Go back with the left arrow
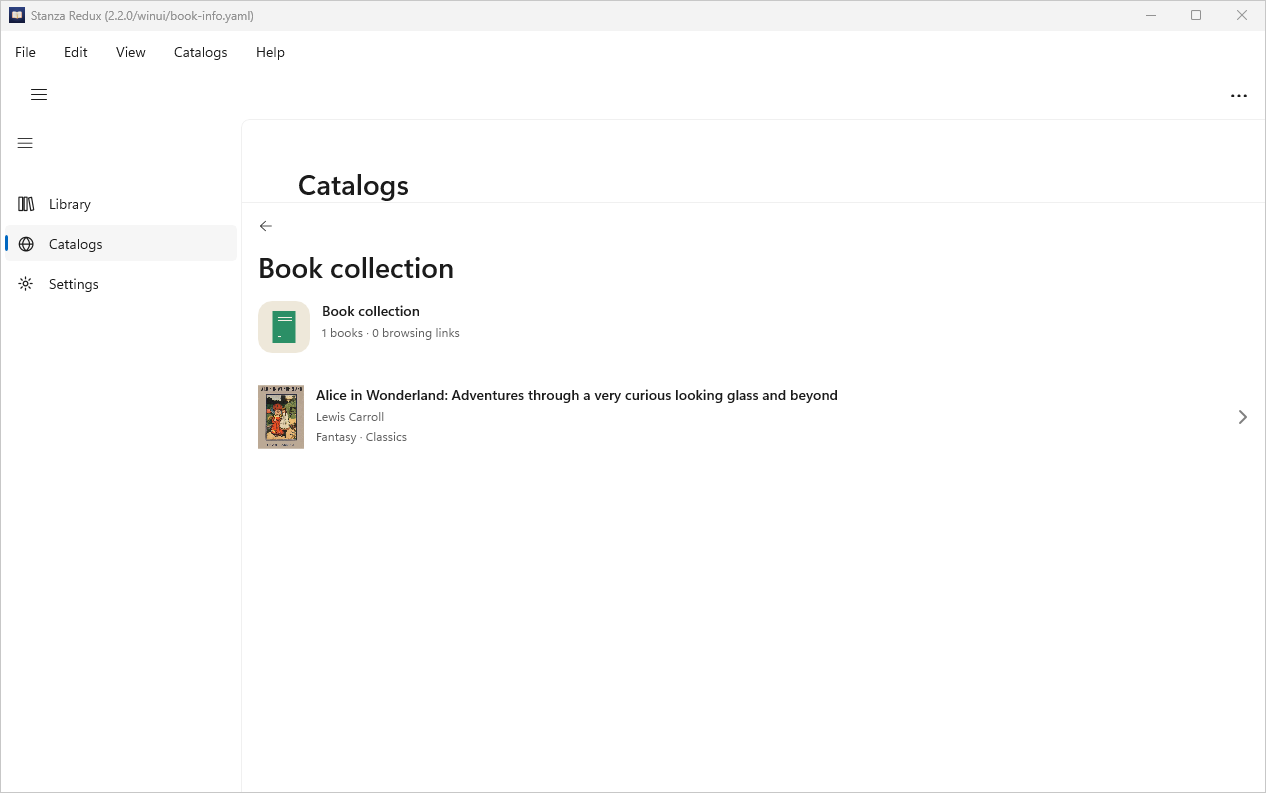1266x793 pixels. (x=265, y=226)
